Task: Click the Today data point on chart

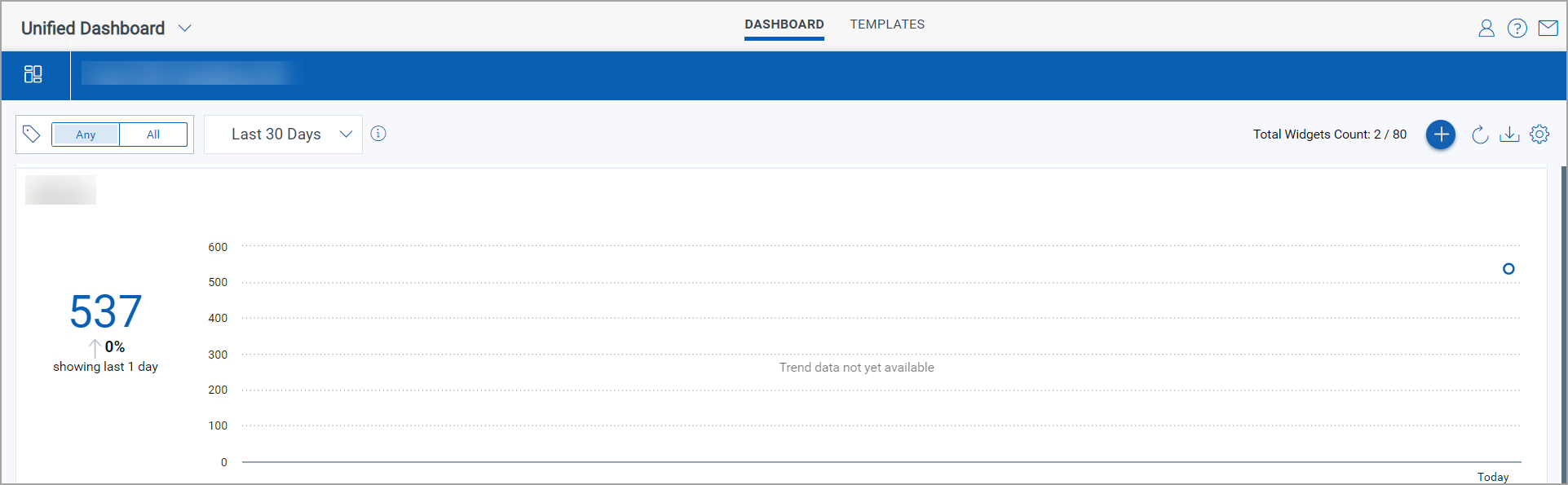Action: 1508,269
